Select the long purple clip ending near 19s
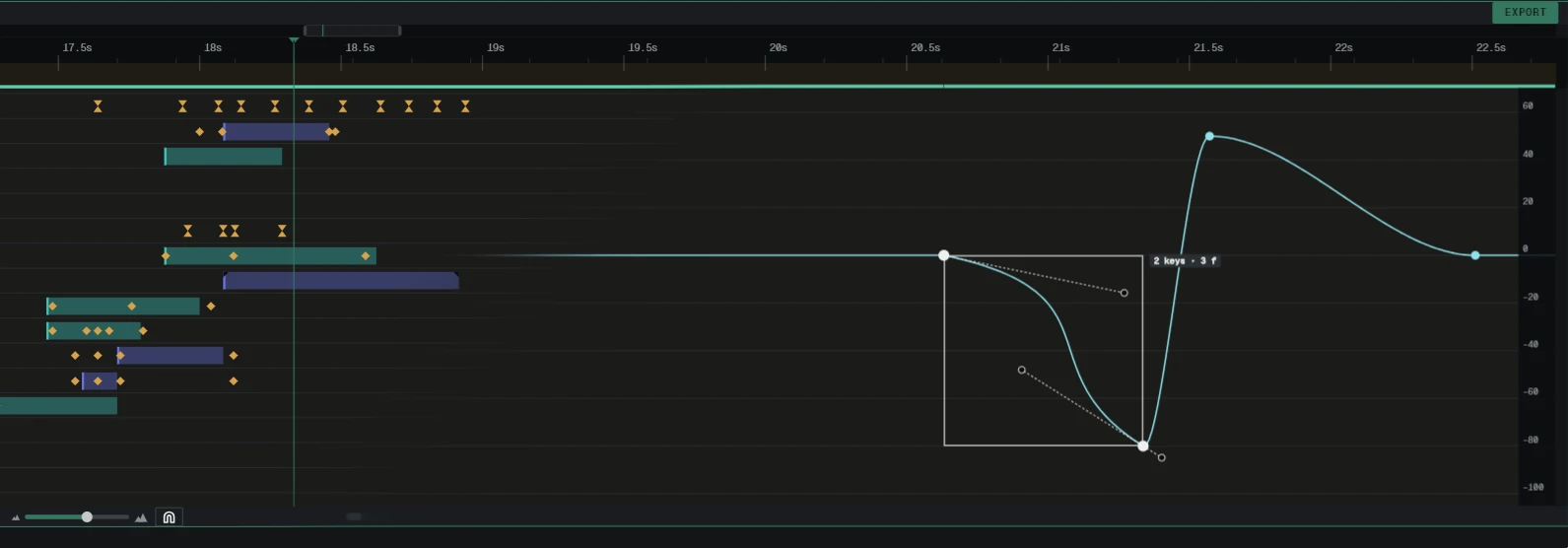 pyautogui.click(x=341, y=281)
